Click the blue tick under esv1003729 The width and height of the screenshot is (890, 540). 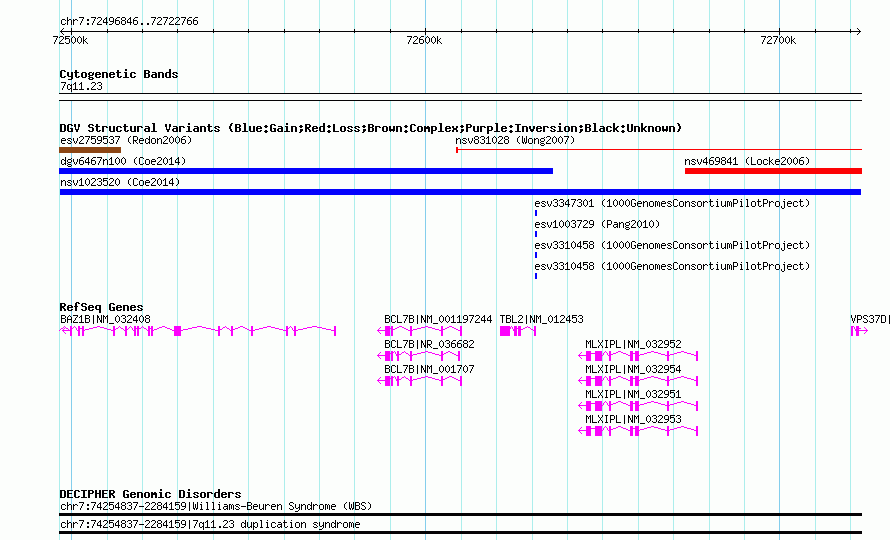pyautogui.click(x=536, y=234)
